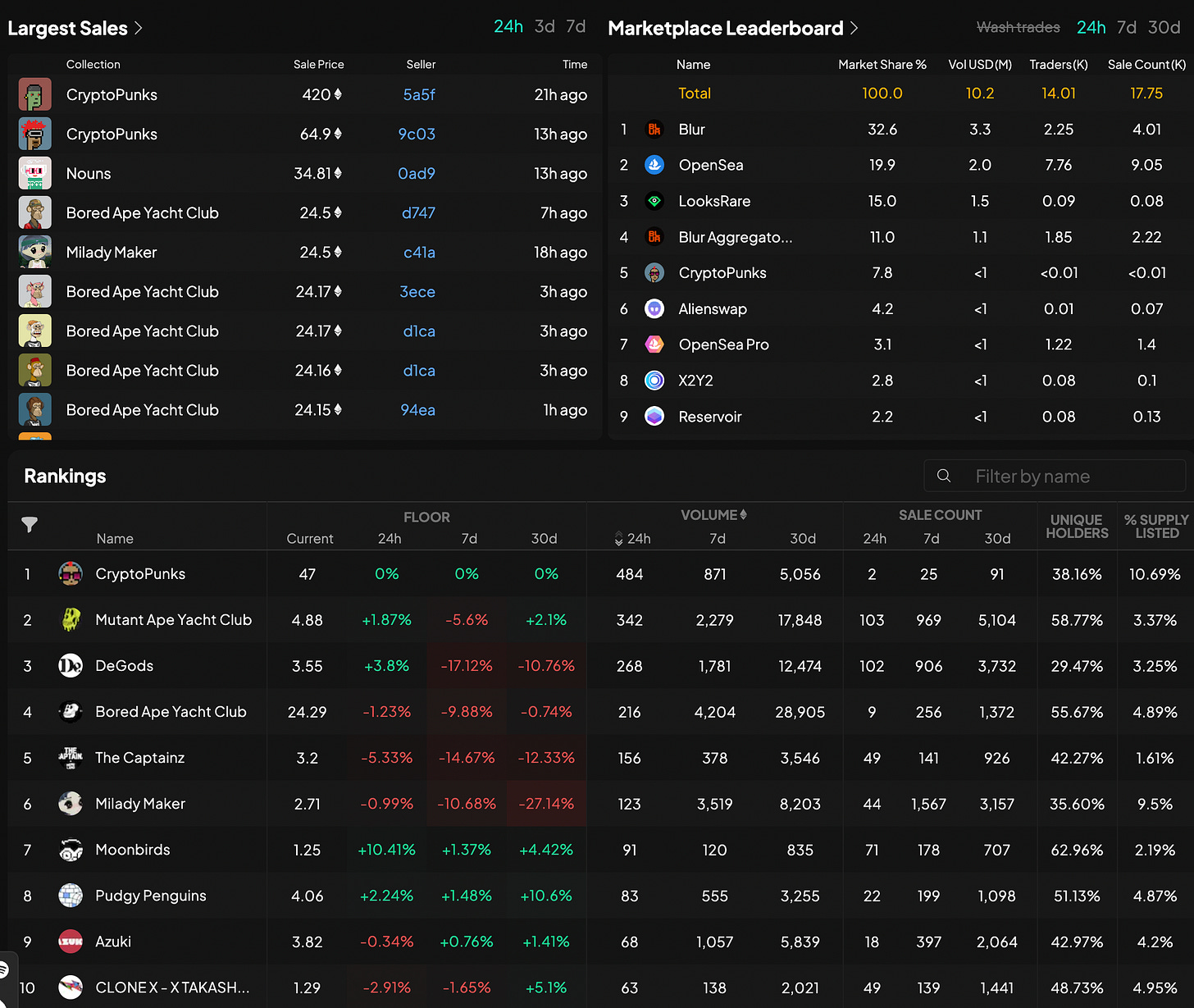
Task: Select Marketplace Leaderboard 7d tab
Action: pos(1127,27)
